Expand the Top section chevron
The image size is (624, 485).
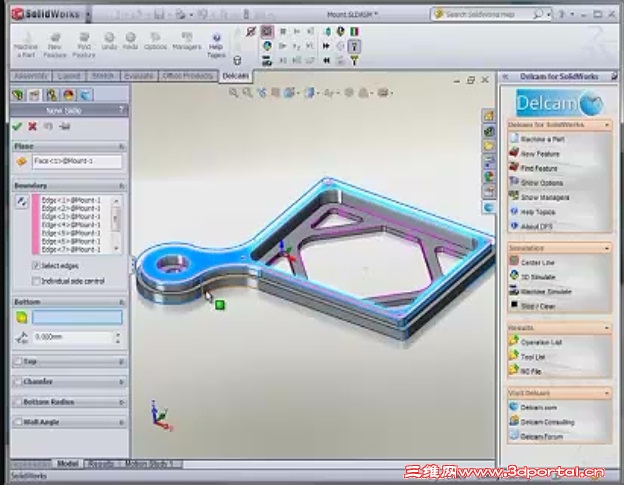click(122, 362)
